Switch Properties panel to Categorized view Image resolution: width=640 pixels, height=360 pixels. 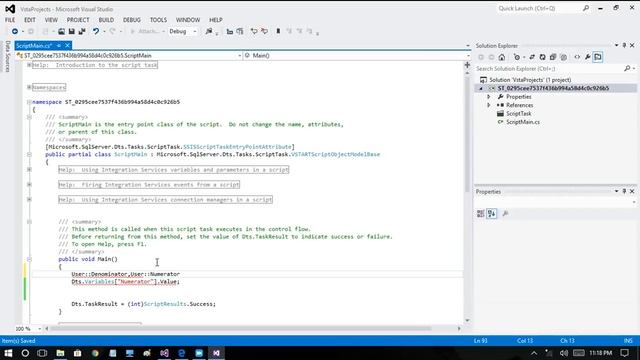tap(480, 213)
